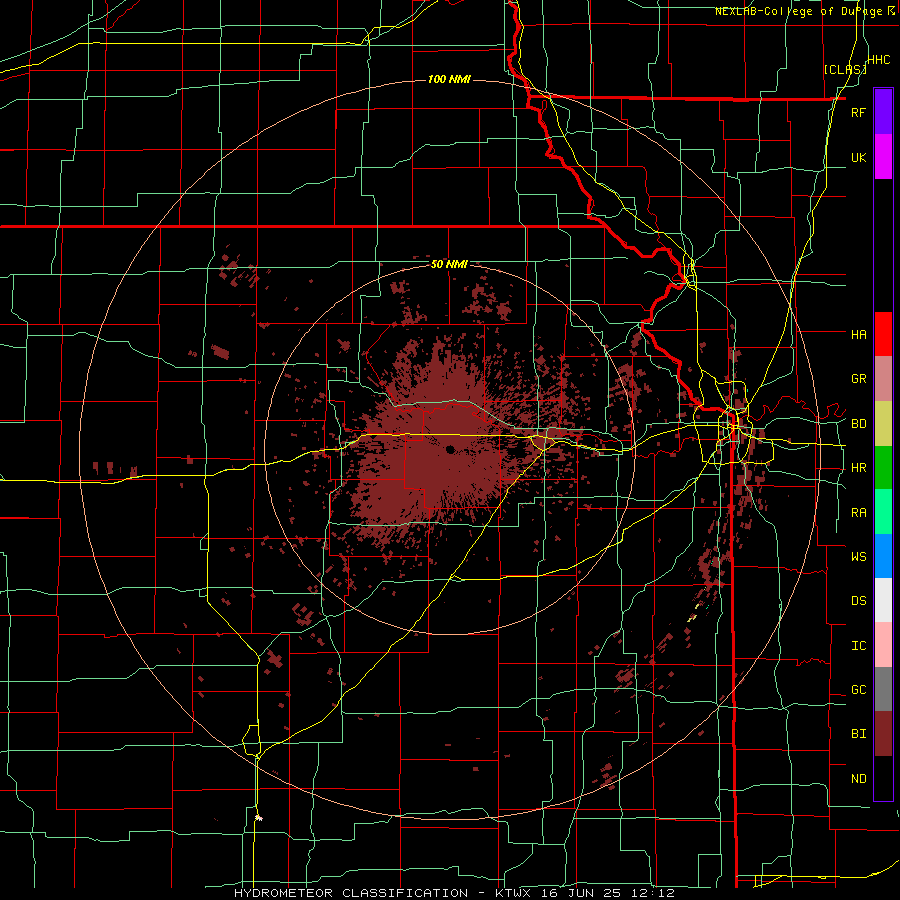Click the 'ND' legend label

(858, 779)
